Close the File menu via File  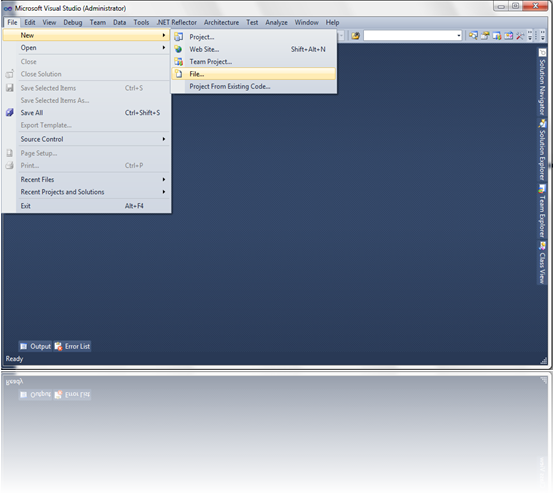pos(12,22)
